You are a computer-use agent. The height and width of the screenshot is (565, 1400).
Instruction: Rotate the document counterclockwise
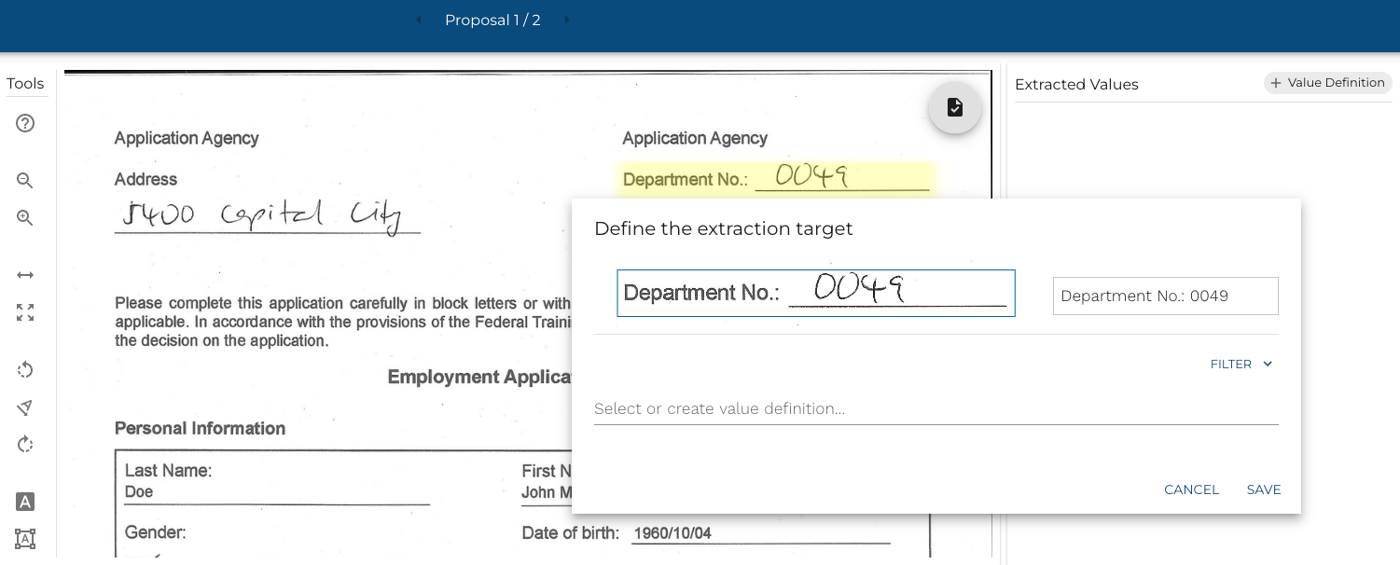pos(25,370)
